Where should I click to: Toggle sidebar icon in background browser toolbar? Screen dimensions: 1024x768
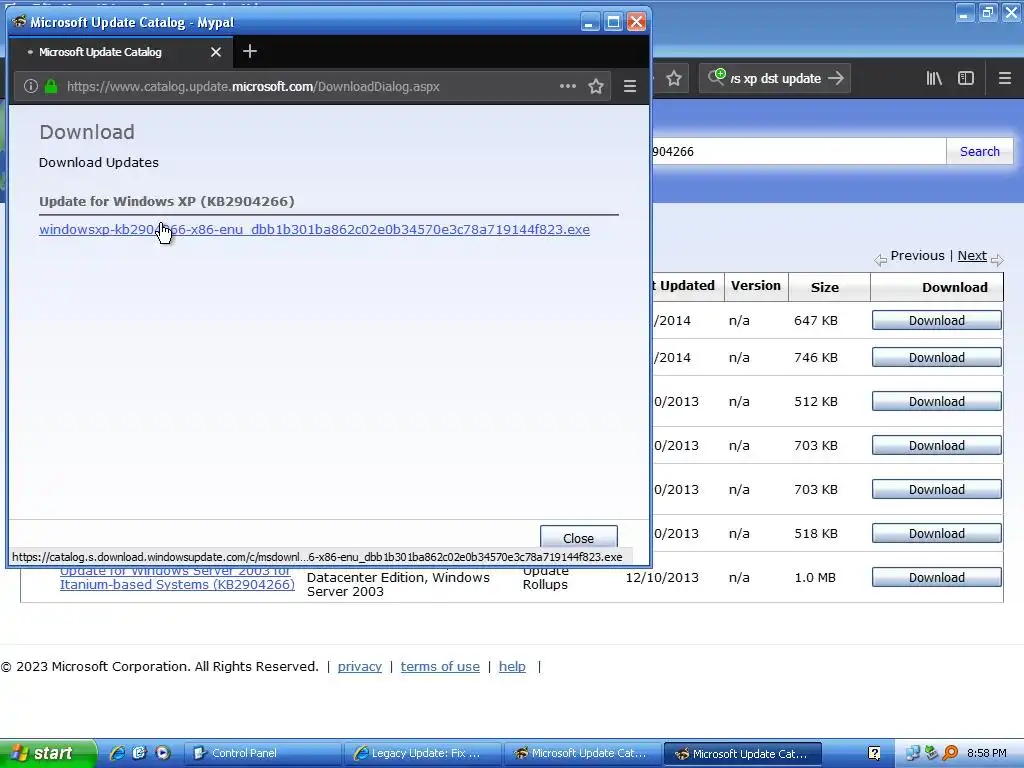pyautogui.click(x=966, y=78)
